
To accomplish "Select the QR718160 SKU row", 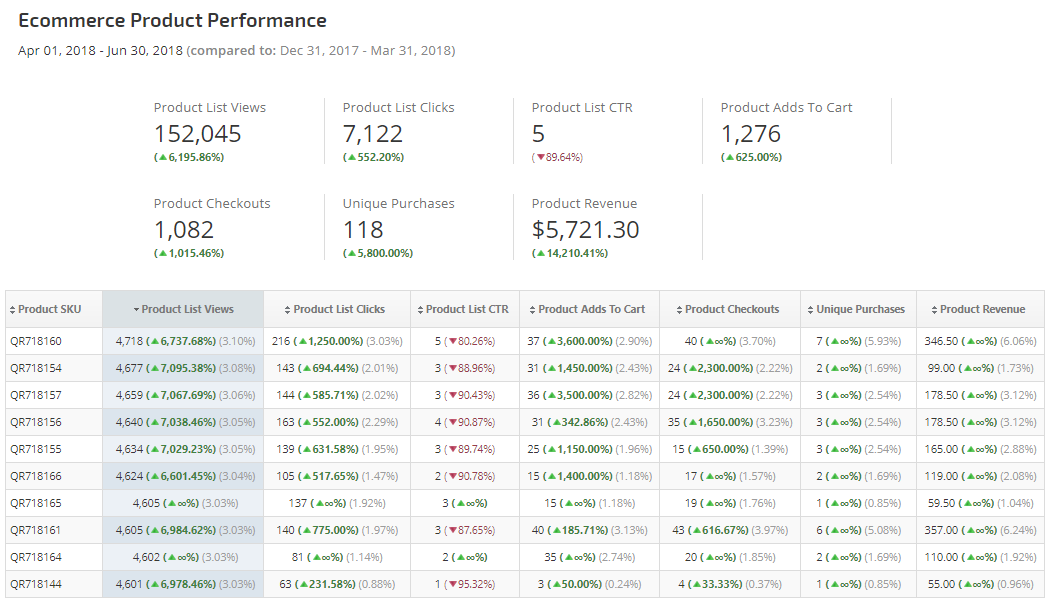I will [36, 341].
